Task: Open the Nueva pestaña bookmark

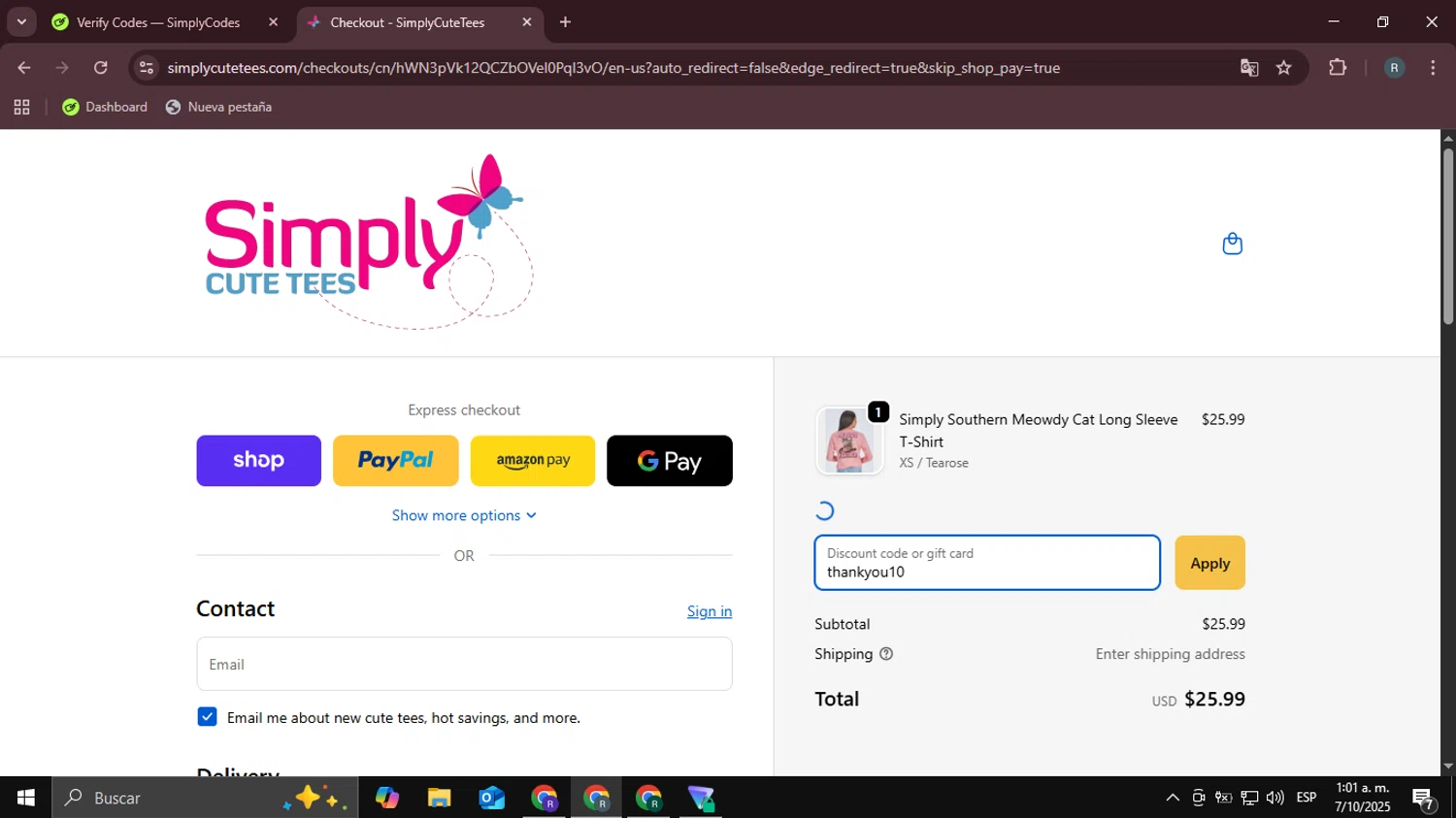Action: click(218, 107)
